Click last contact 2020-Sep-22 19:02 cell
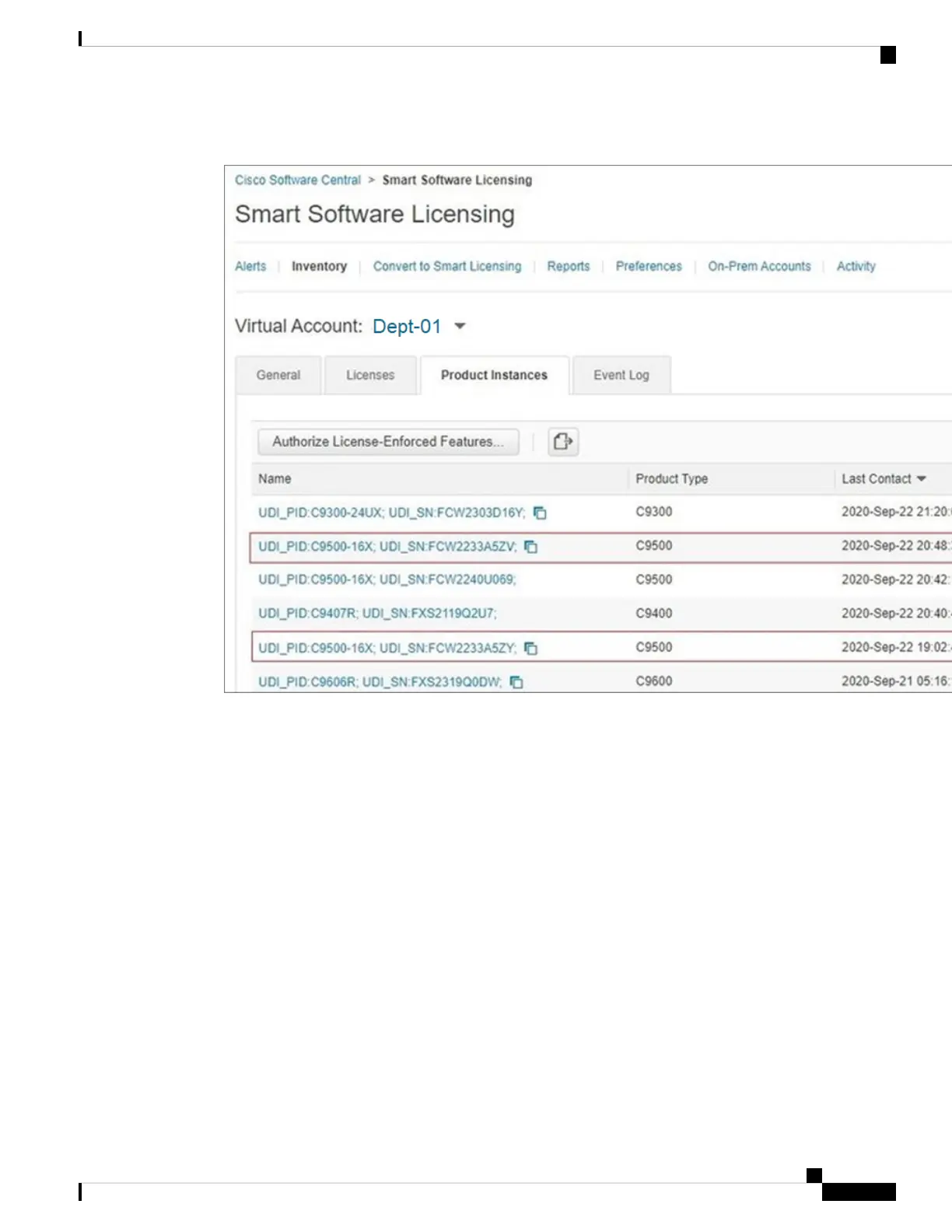 tap(896, 647)
